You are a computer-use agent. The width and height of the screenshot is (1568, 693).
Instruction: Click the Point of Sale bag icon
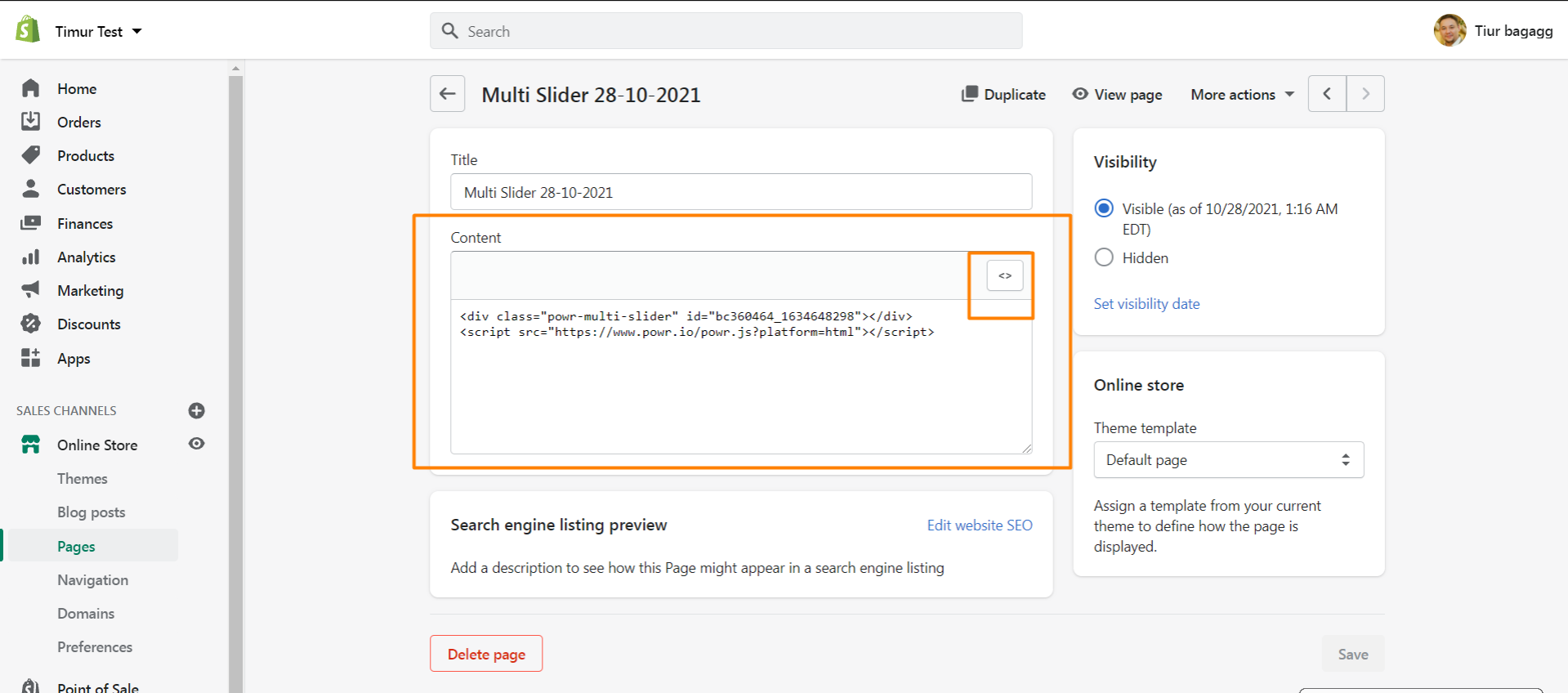(x=31, y=686)
